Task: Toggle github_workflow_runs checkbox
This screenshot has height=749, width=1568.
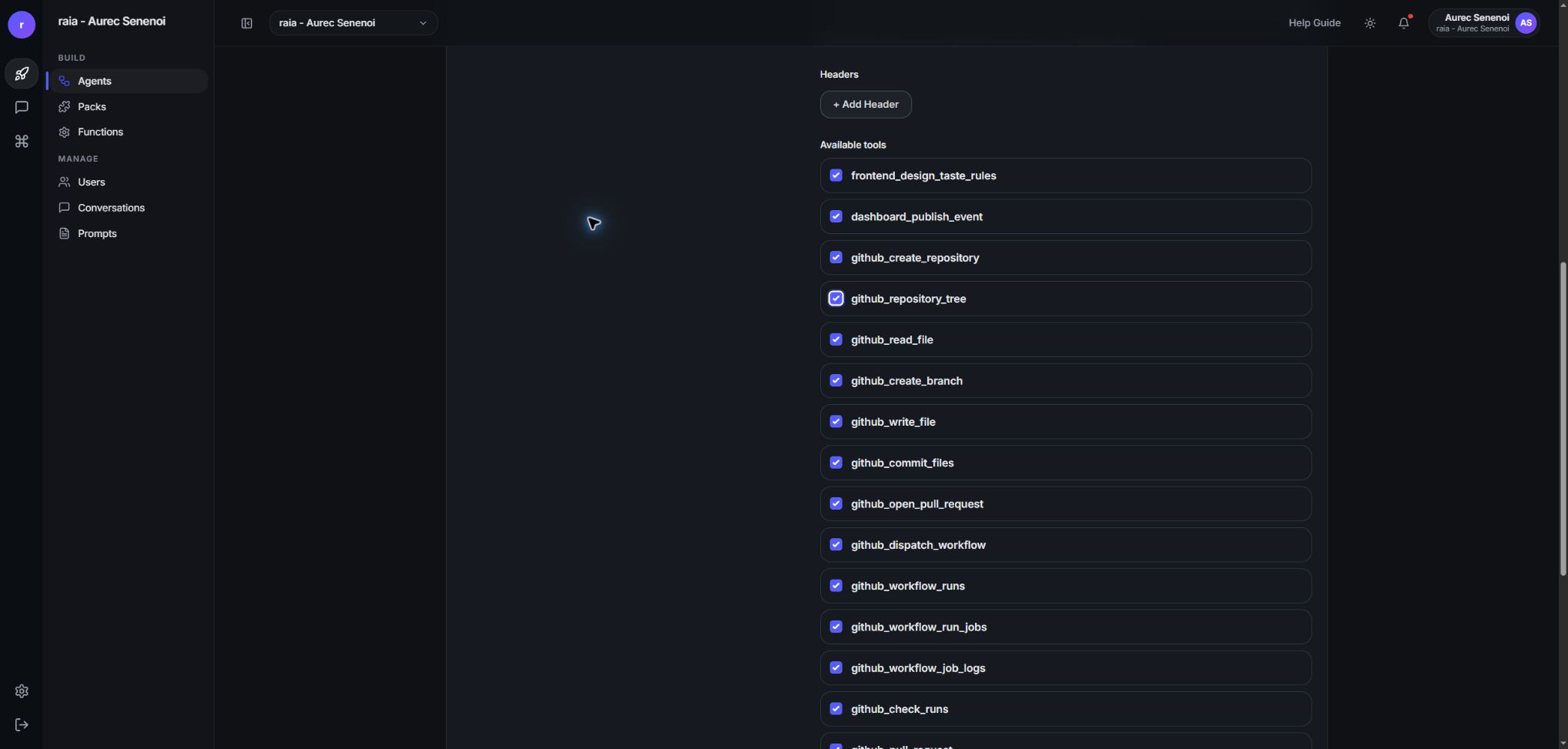Action: point(836,586)
